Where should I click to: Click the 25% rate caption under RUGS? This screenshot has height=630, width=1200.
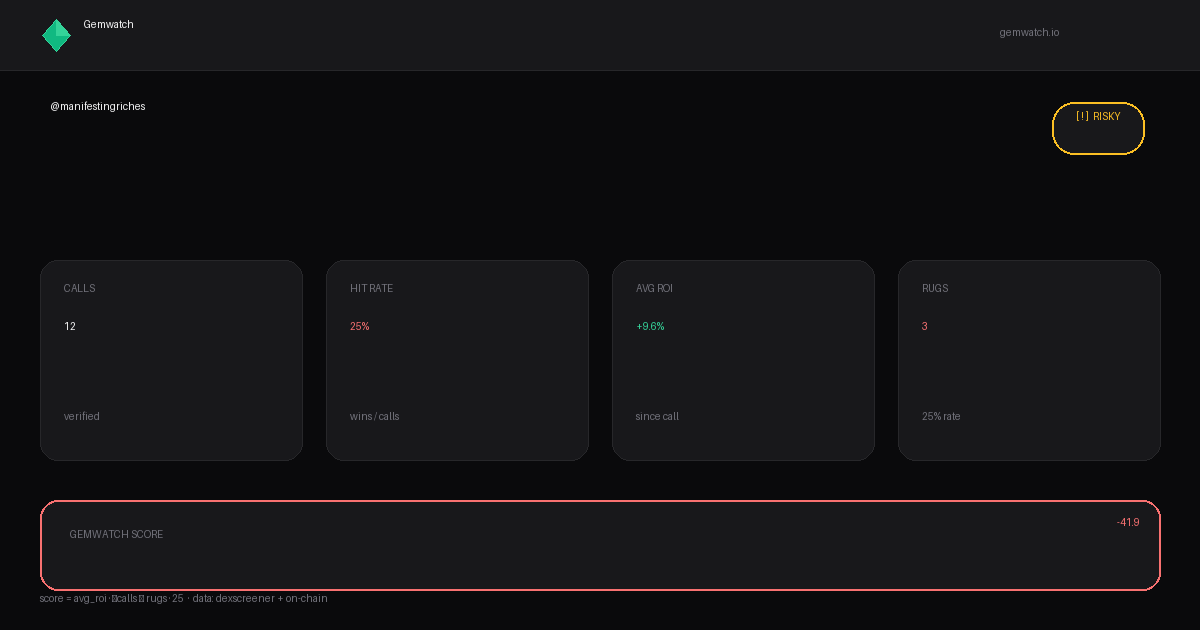click(941, 416)
